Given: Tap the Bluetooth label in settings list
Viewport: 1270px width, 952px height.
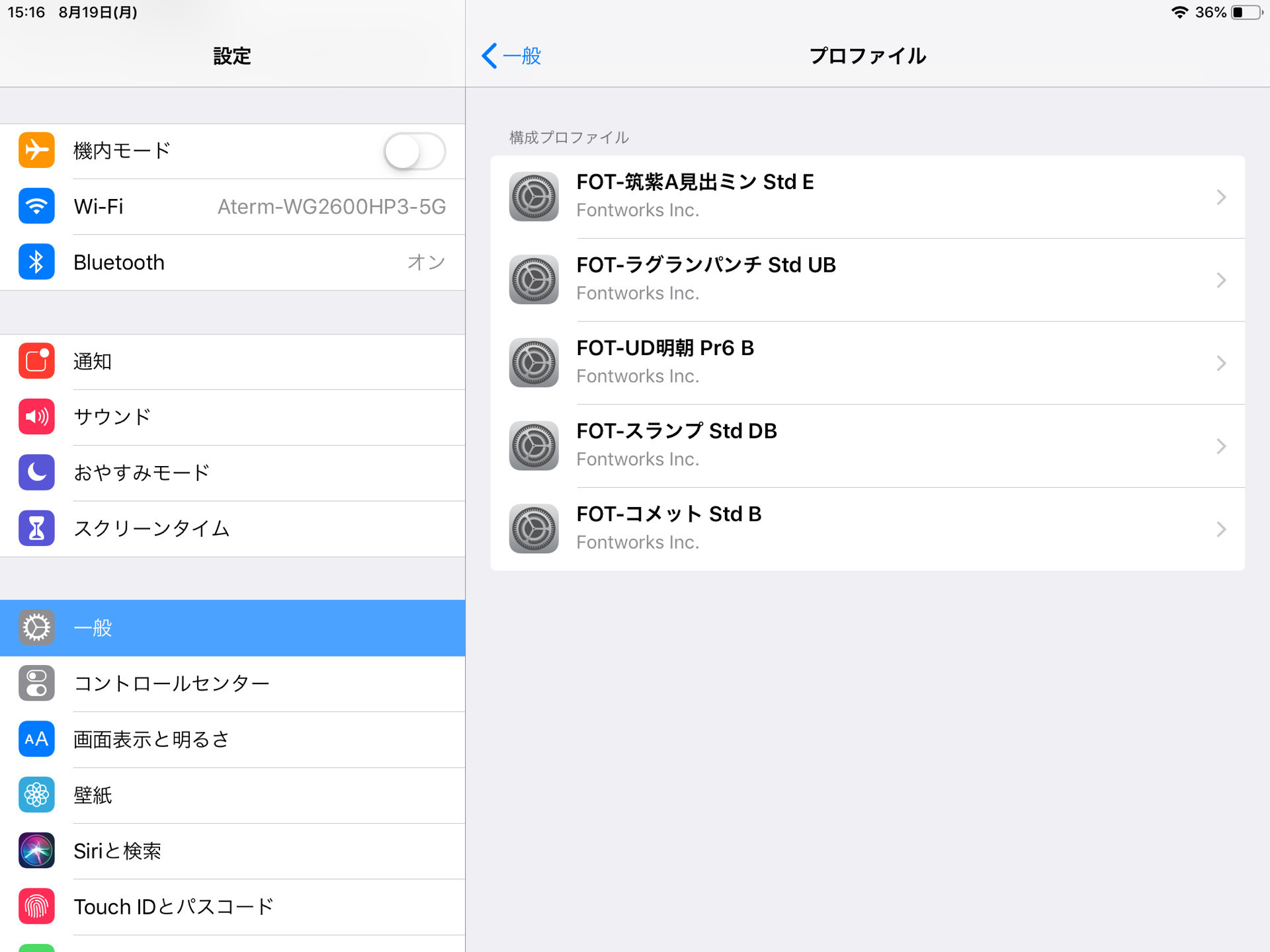Looking at the screenshot, I should [x=119, y=262].
